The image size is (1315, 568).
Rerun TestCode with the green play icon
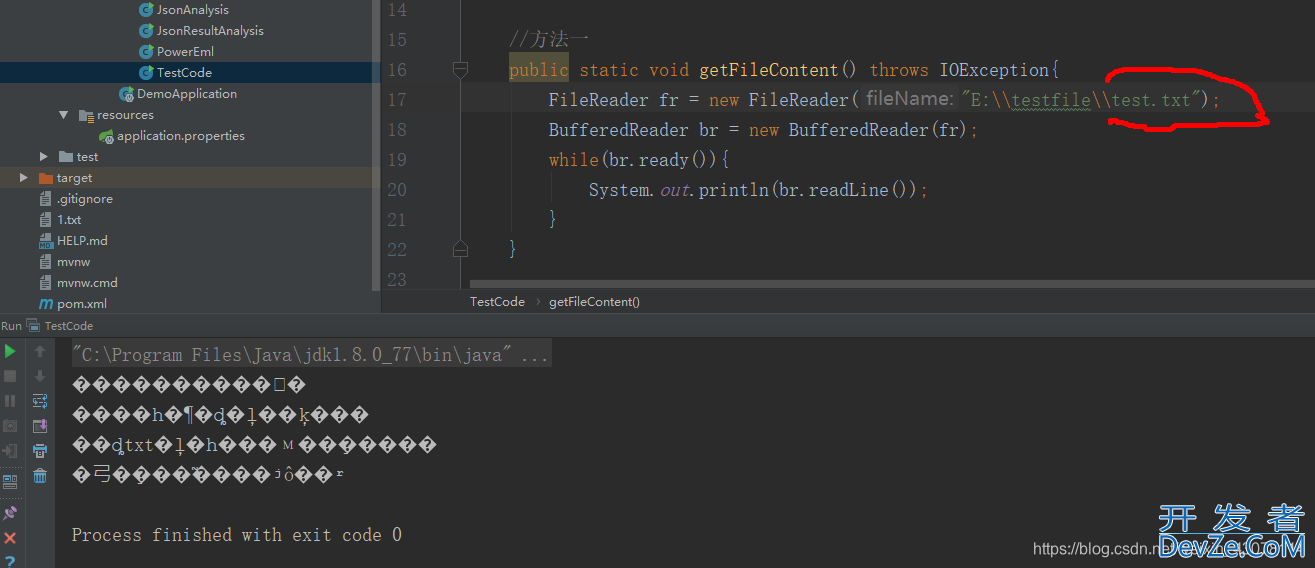(10, 351)
